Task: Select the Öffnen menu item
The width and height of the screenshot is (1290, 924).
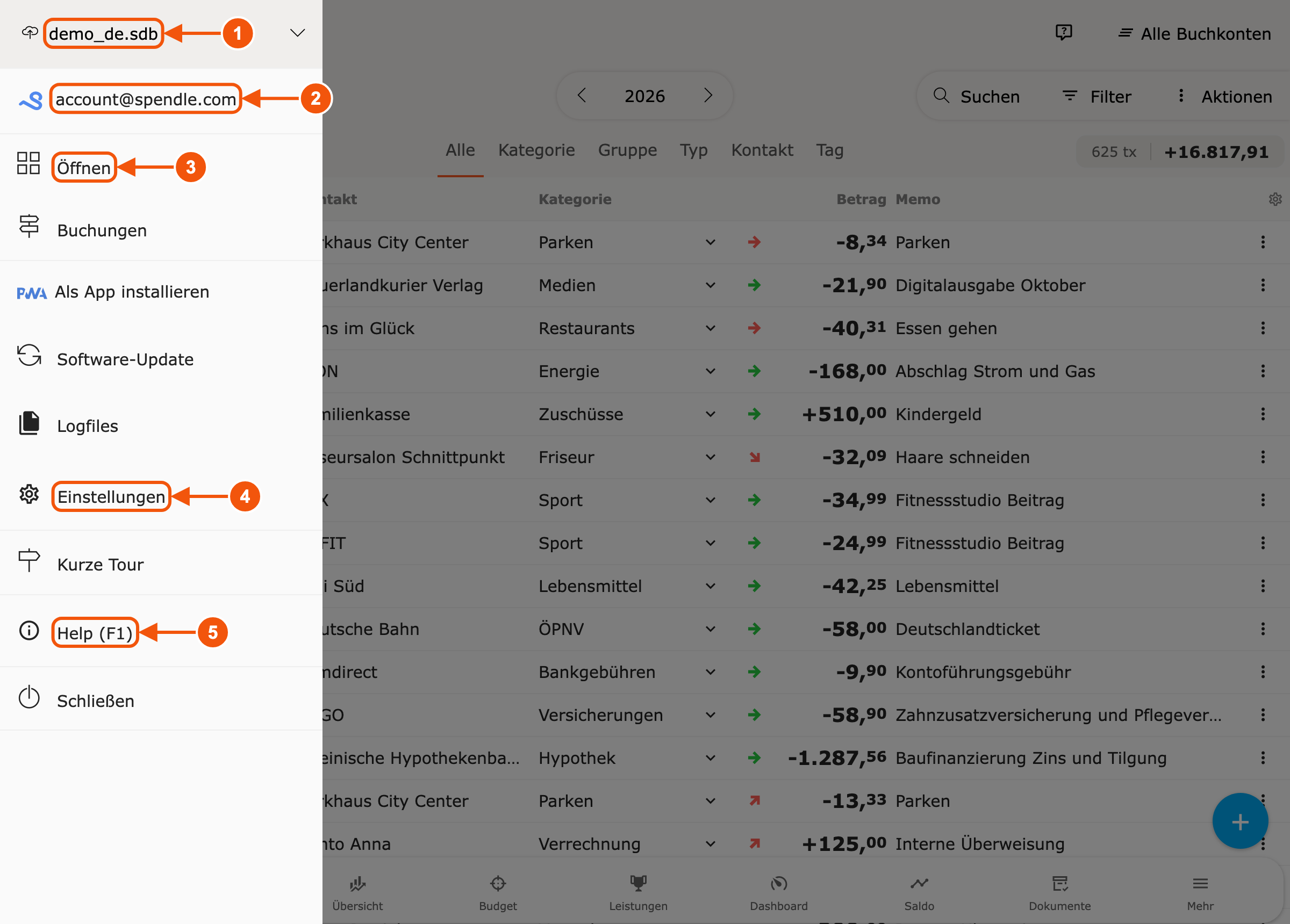Action: tap(84, 168)
